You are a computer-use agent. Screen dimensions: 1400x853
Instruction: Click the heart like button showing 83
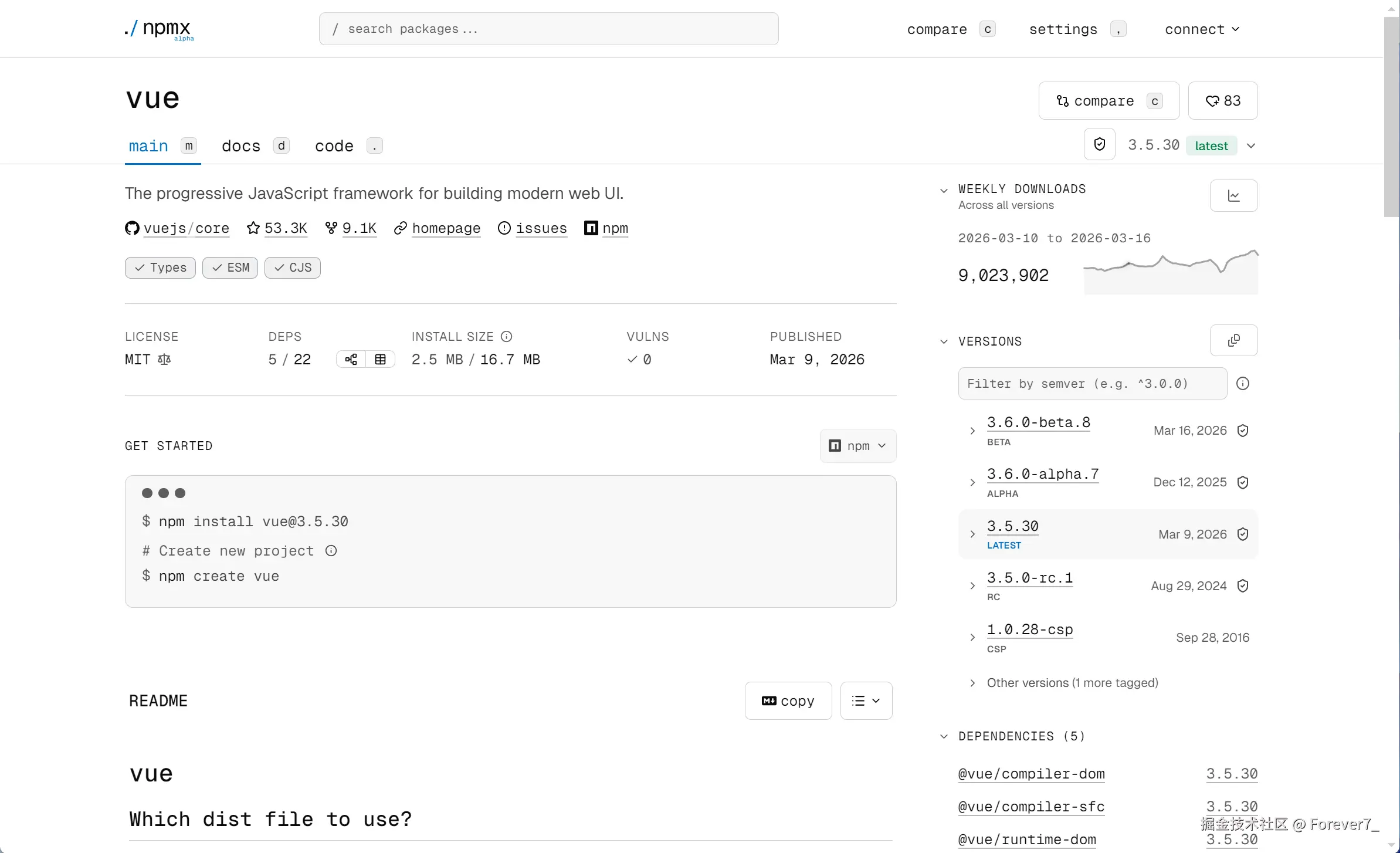(x=1223, y=101)
